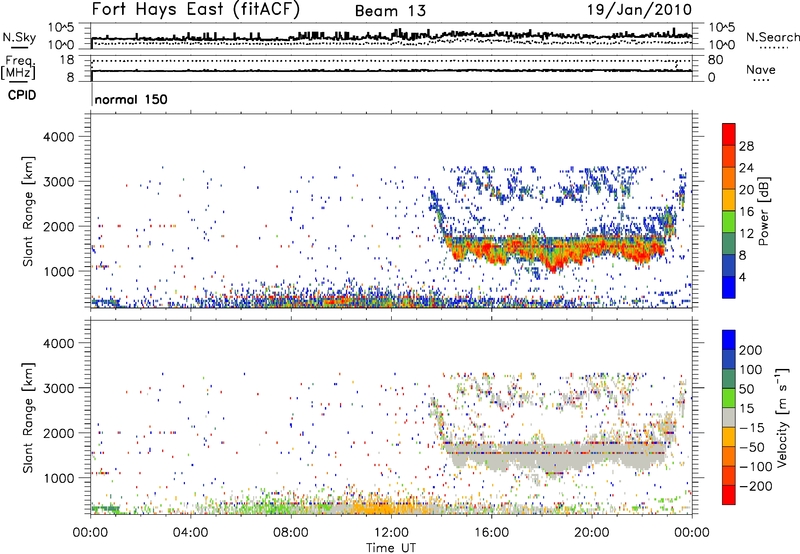Select the bright blue bottom Power colorbar segment
This screenshot has width=800, height=554.
click(x=729, y=287)
